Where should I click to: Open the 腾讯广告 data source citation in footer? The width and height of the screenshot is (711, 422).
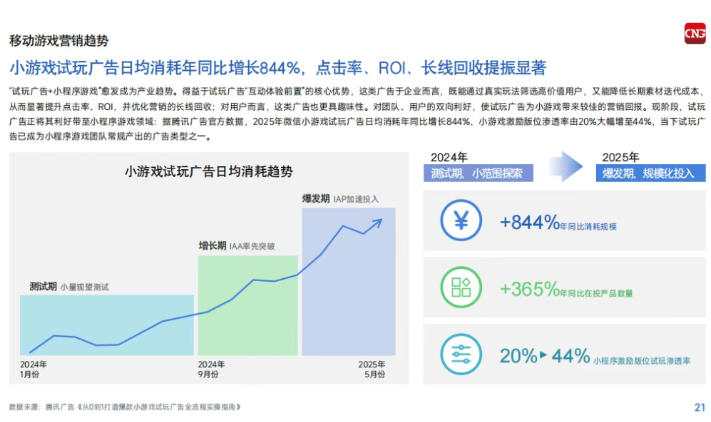(125, 407)
